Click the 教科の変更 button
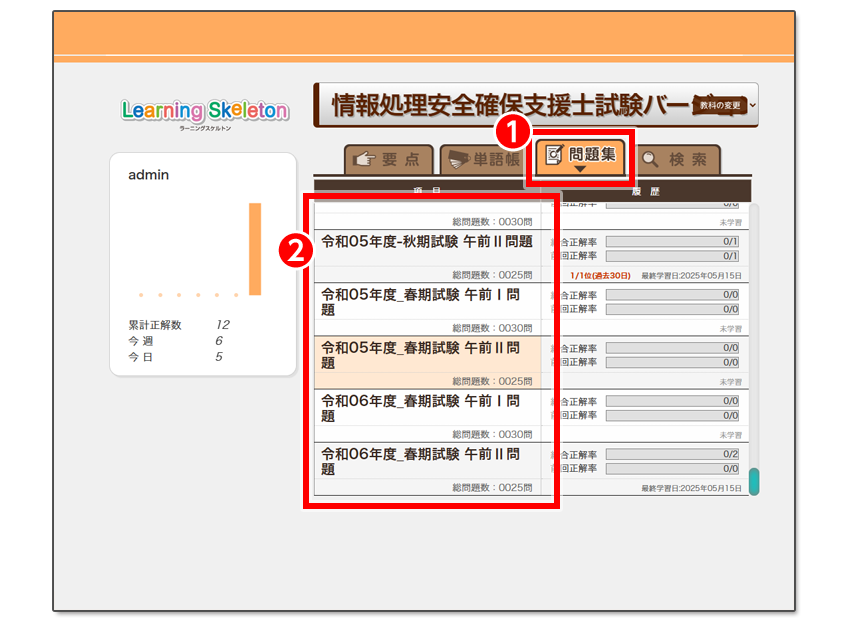 [x=720, y=105]
